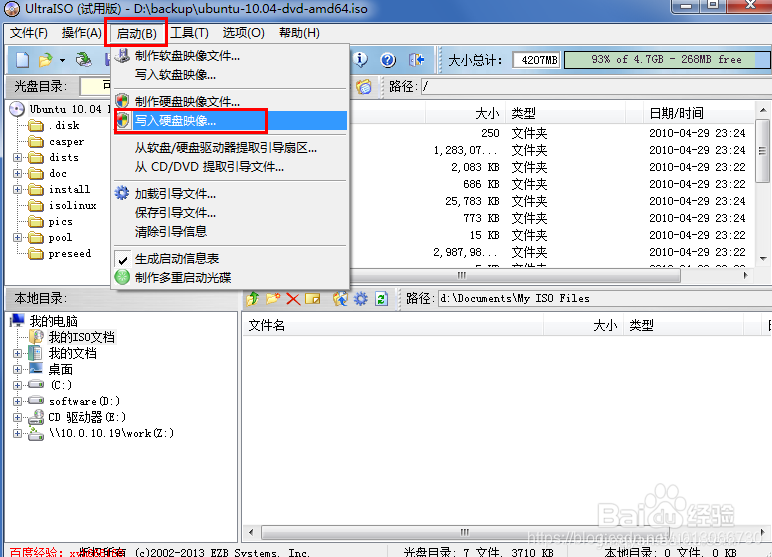Expand the CD 驱动器(E:) node
This screenshot has width=772, height=557.
pyautogui.click(x=18, y=417)
